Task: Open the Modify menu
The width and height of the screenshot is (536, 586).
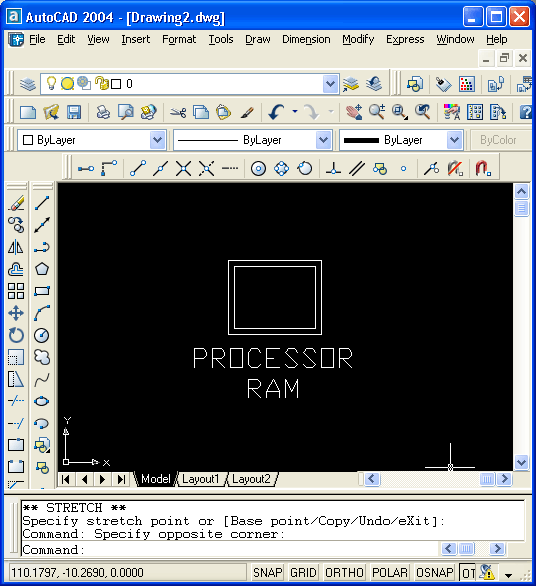Action: pyautogui.click(x=358, y=39)
